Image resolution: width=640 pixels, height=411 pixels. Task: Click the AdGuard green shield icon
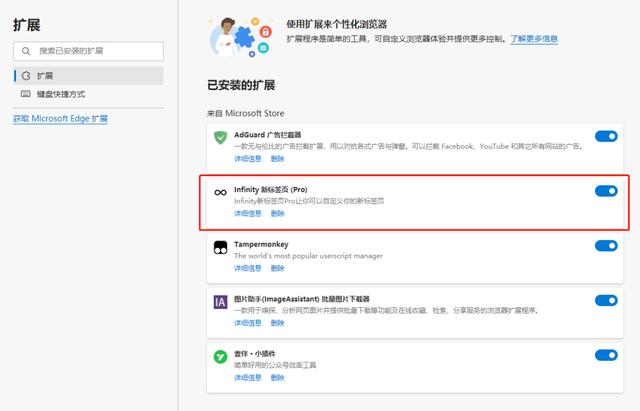[x=220, y=138]
